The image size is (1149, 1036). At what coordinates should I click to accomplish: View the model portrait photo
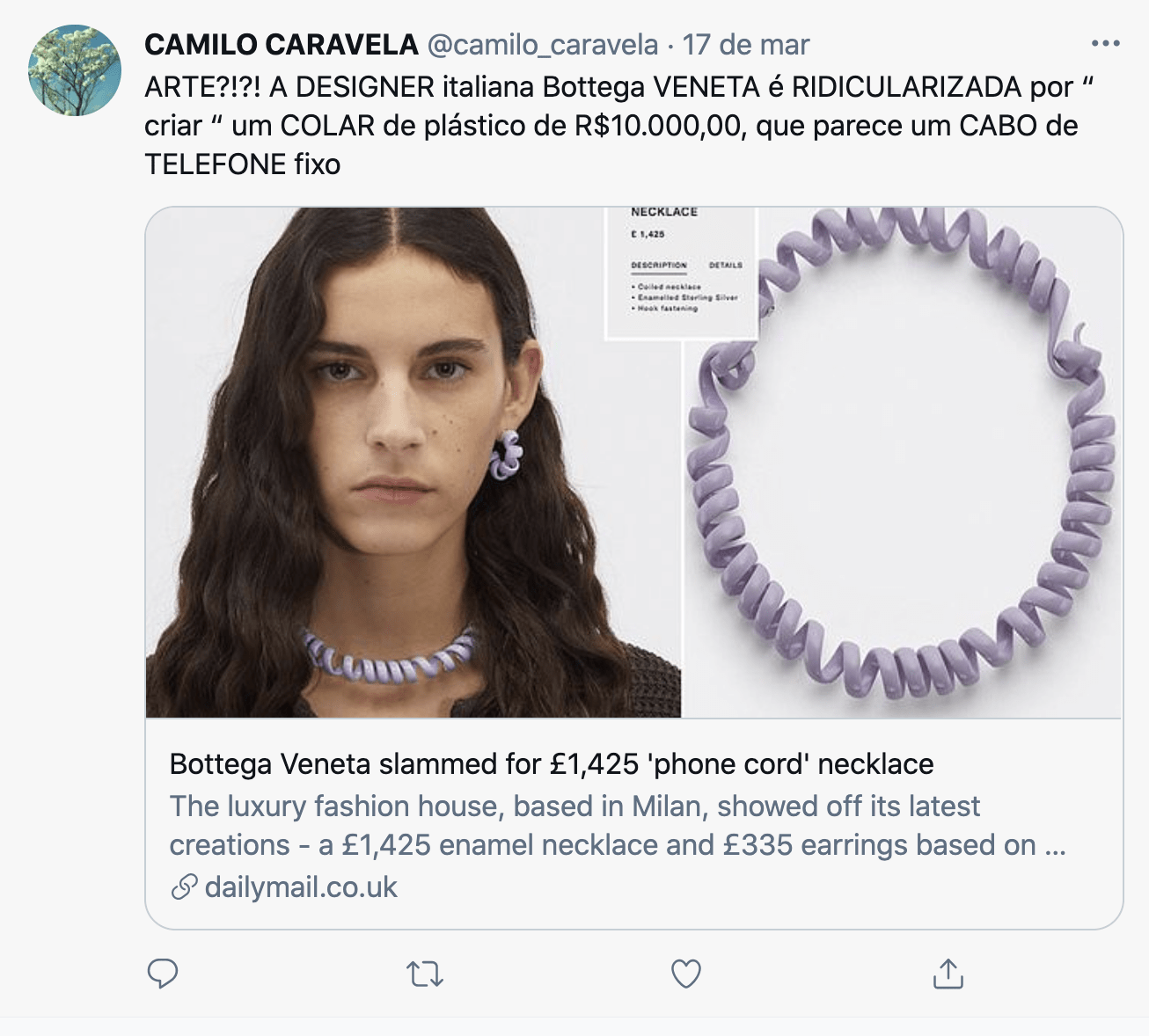(413, 463)
